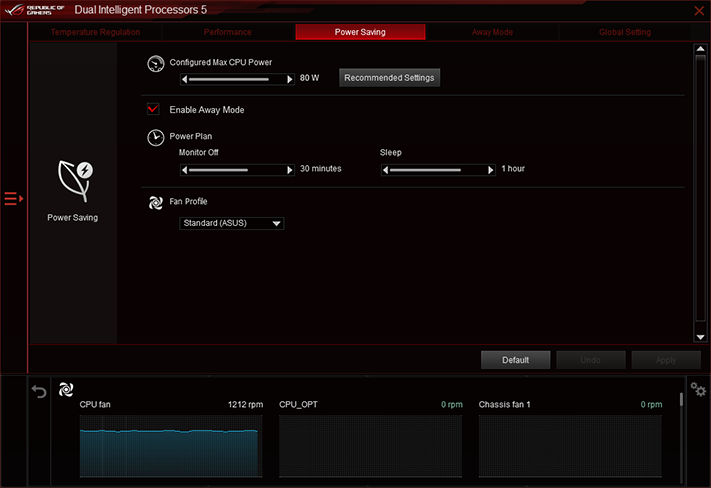Click the main panel scrollbar down arrow

pyautogui.click(x=701, y=337)
